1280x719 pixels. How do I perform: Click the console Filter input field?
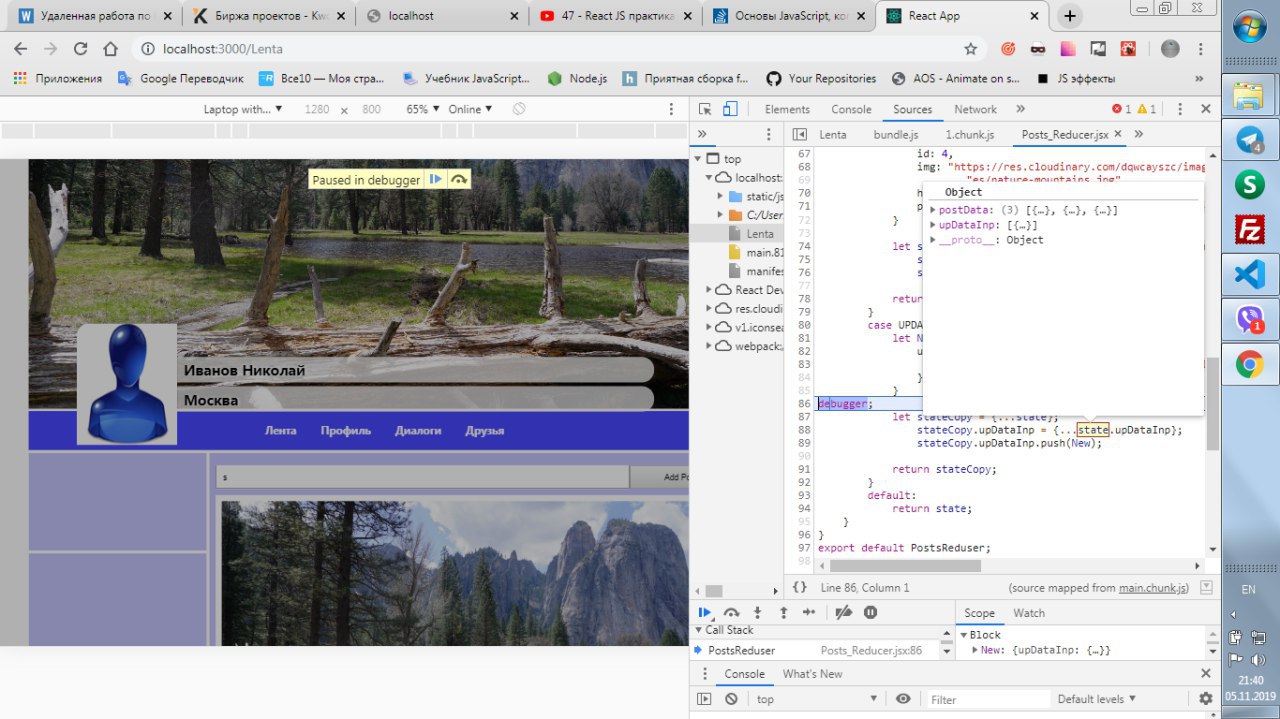click(x=985, y=699)
